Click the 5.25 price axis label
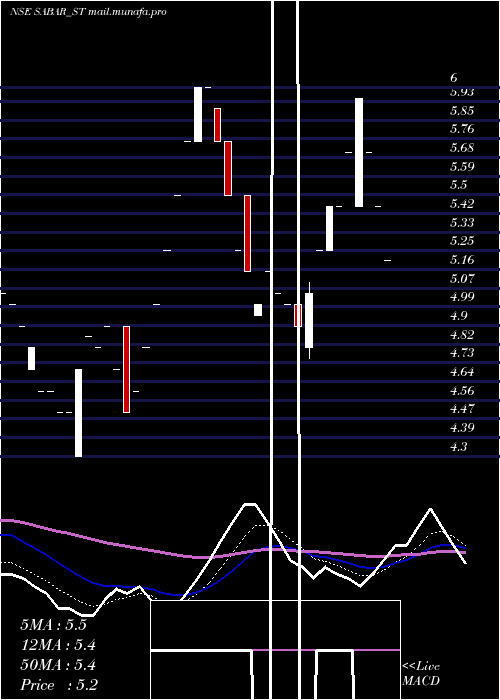This screenshot has height=700, width=500. click(462, 242)
